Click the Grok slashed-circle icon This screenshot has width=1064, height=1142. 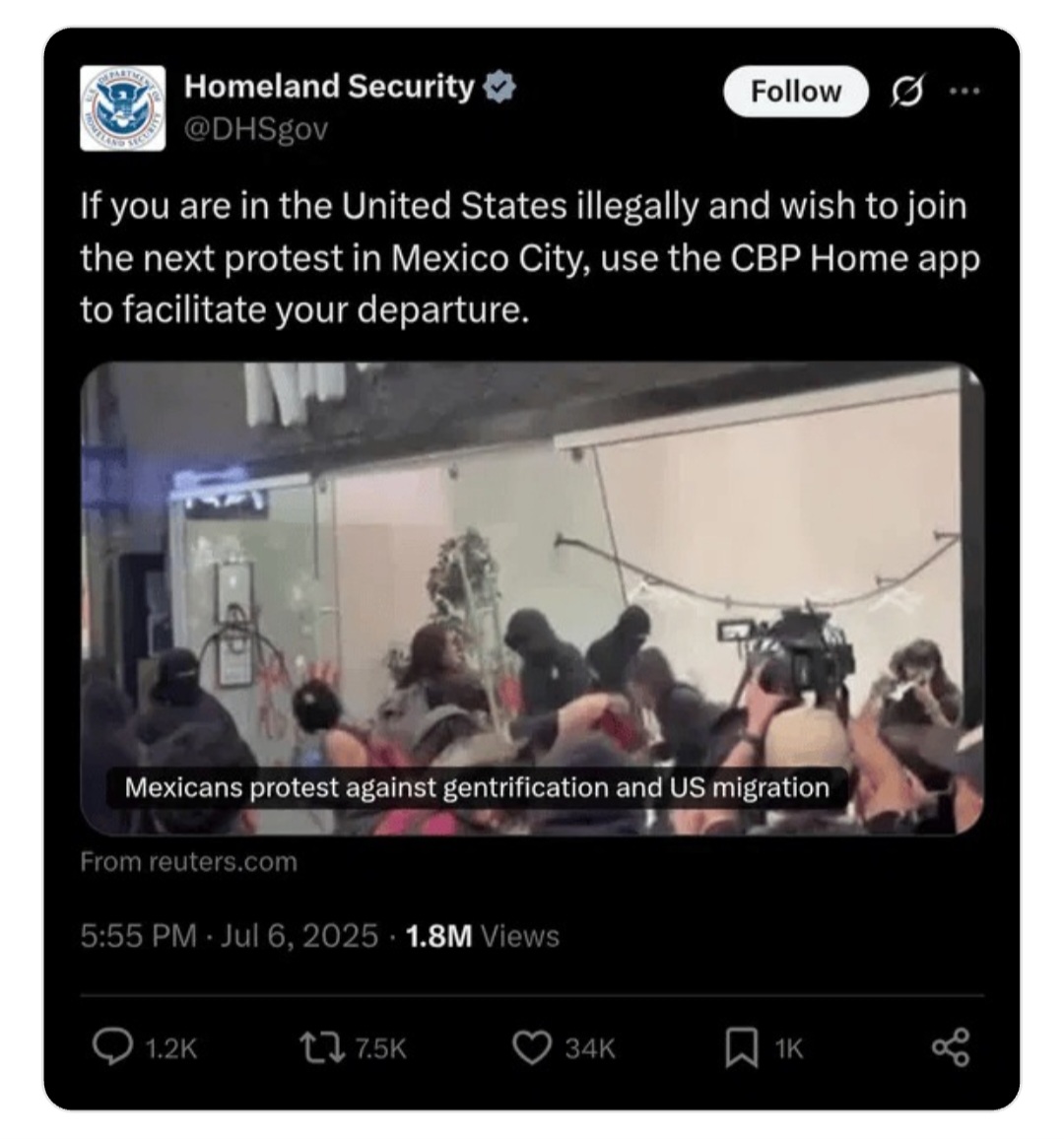pyautogui.click(x=907, y=92)
